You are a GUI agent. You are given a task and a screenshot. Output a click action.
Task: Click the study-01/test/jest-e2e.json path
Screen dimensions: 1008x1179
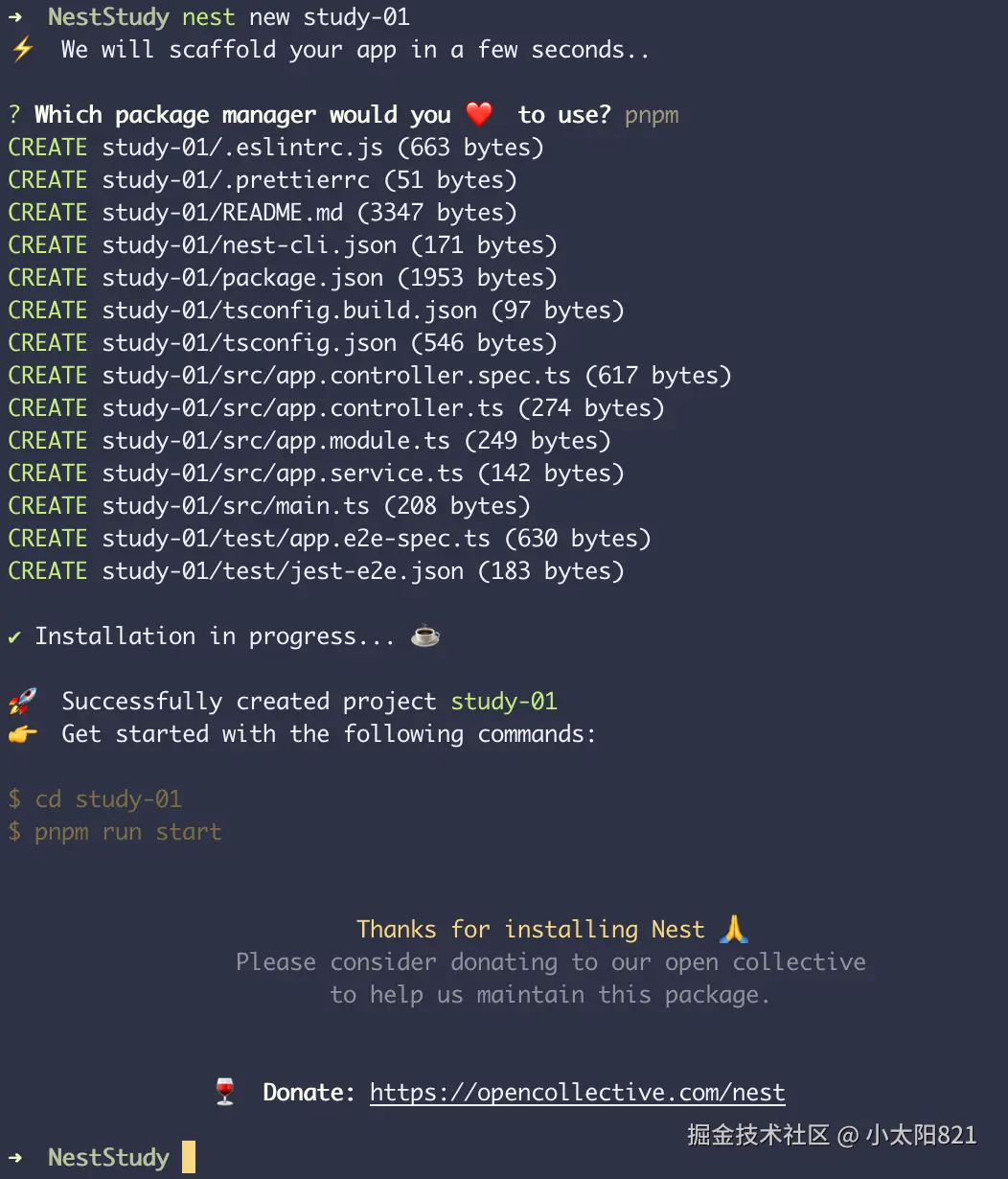[283, 571]
